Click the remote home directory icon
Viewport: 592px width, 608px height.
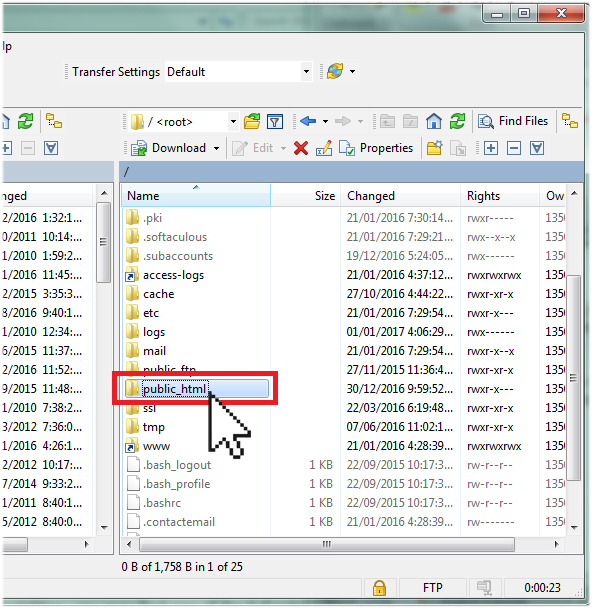coord(434,121)
